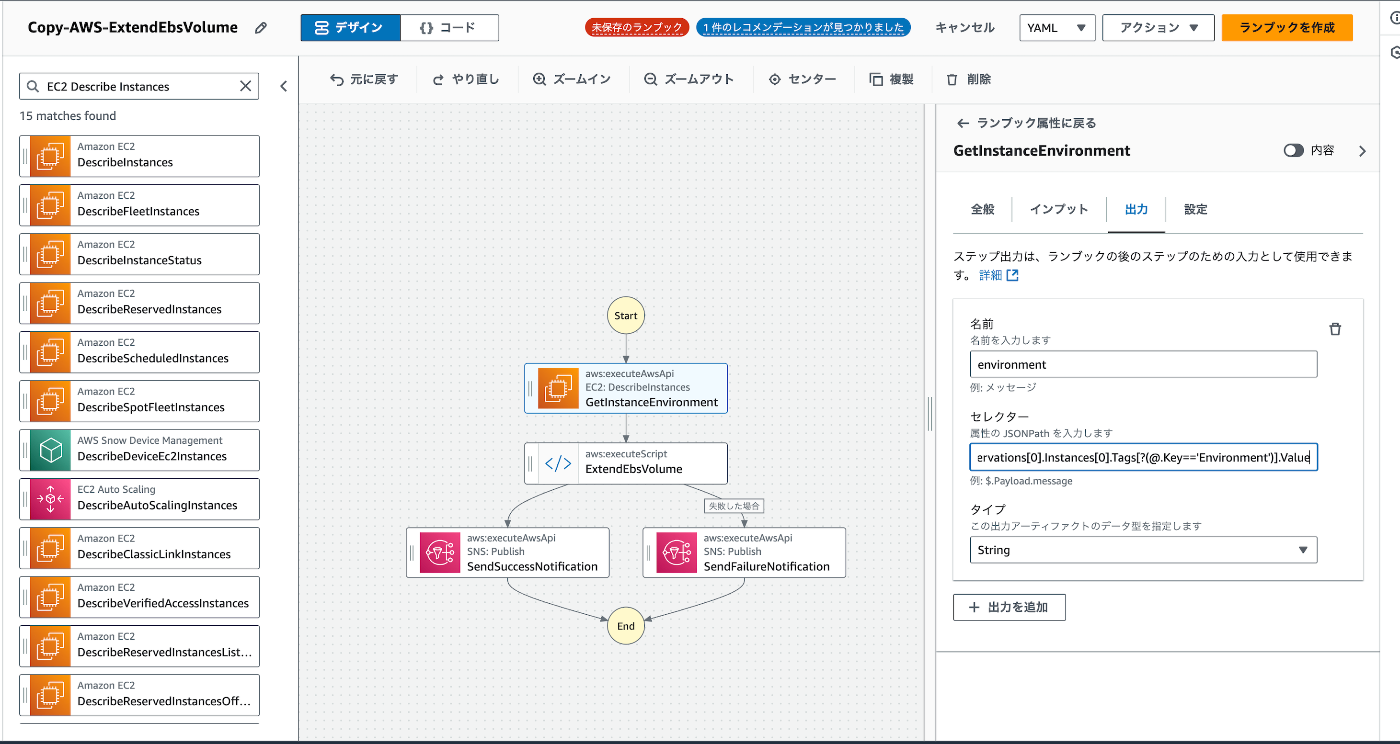The image size is (1400, 744).
Task: Duplicate the step with 複製 button
Action: pos(892,79)
